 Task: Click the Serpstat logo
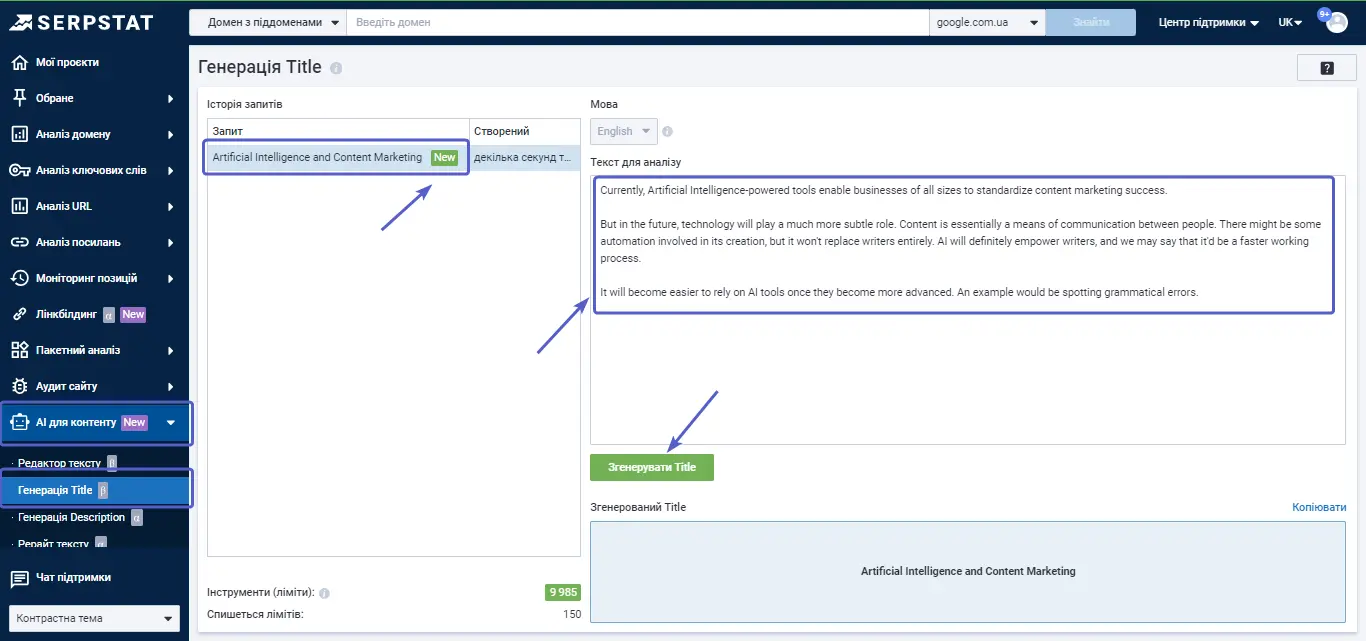click(81, 22)
